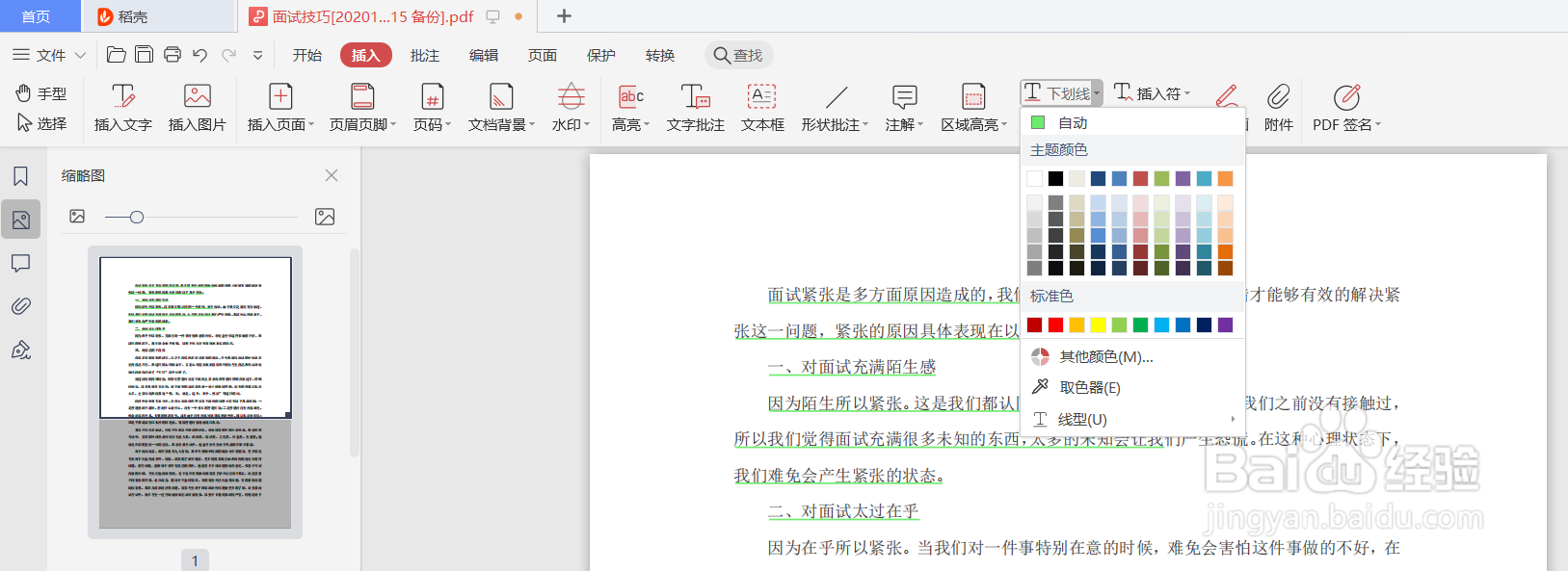Open the Header and Footer tool

click(362, 107)
